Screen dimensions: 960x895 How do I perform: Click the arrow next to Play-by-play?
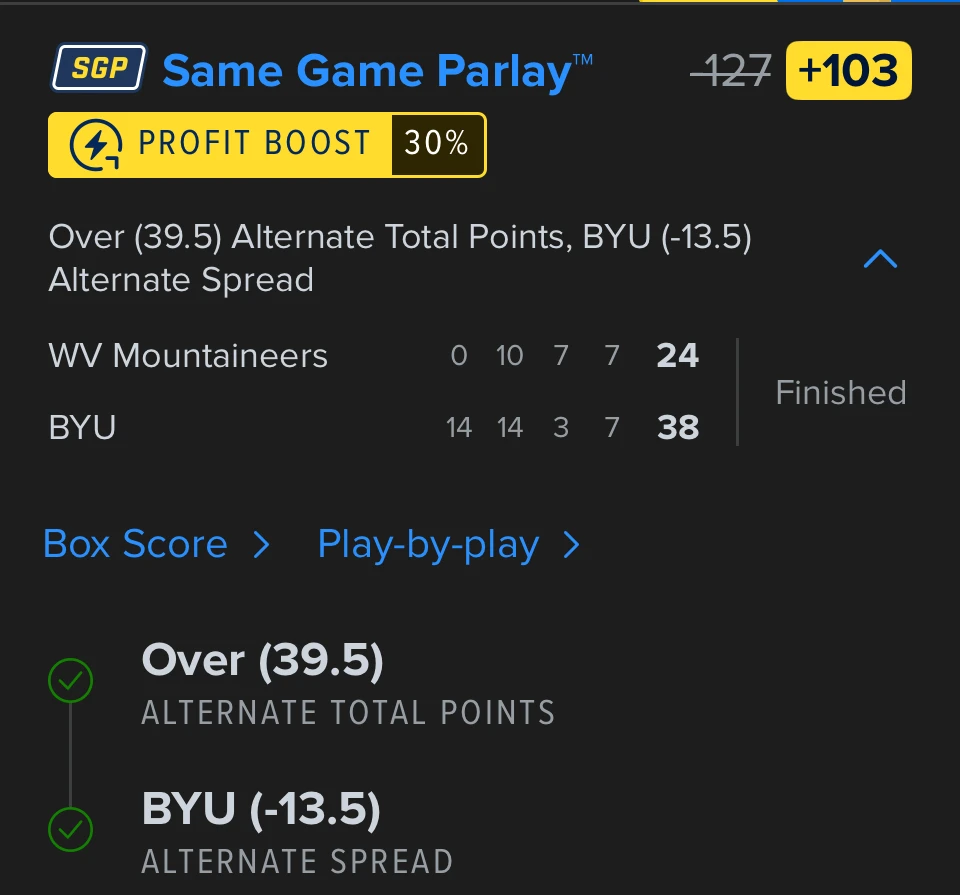571,545
